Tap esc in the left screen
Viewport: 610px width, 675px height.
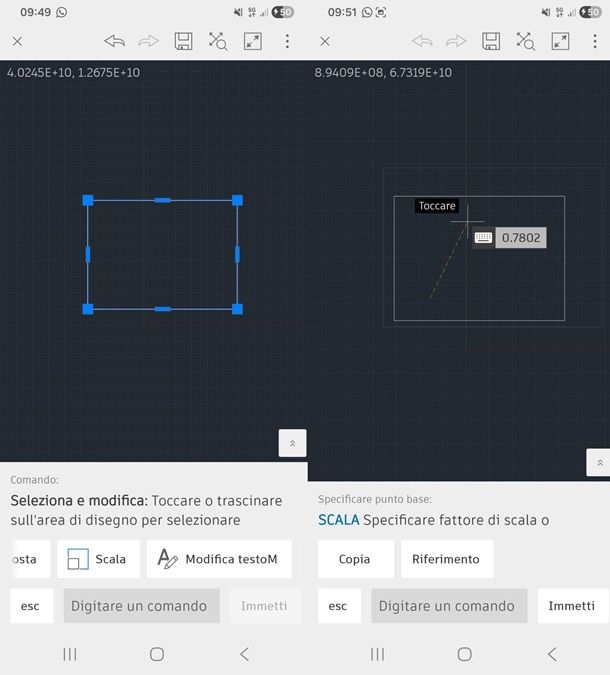click(31, 606)
